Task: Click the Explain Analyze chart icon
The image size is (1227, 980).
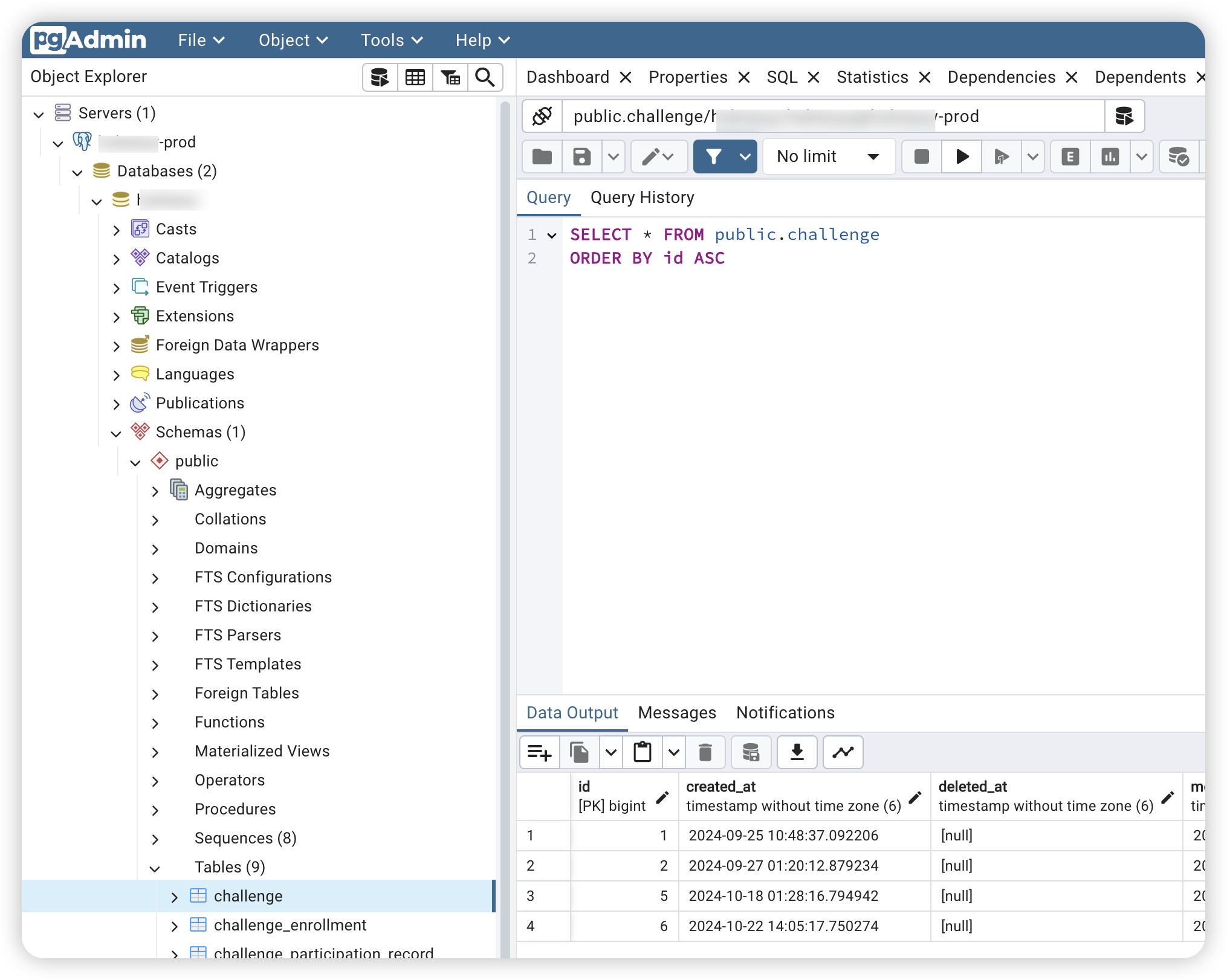Action: click(x=1110, y=157)
